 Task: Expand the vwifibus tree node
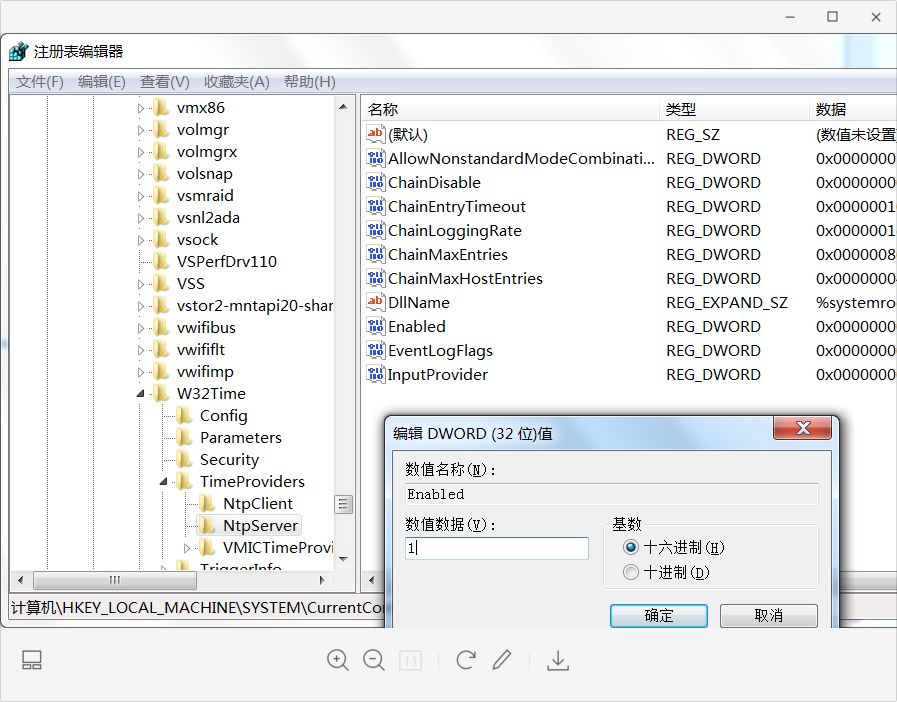point(141,328)
